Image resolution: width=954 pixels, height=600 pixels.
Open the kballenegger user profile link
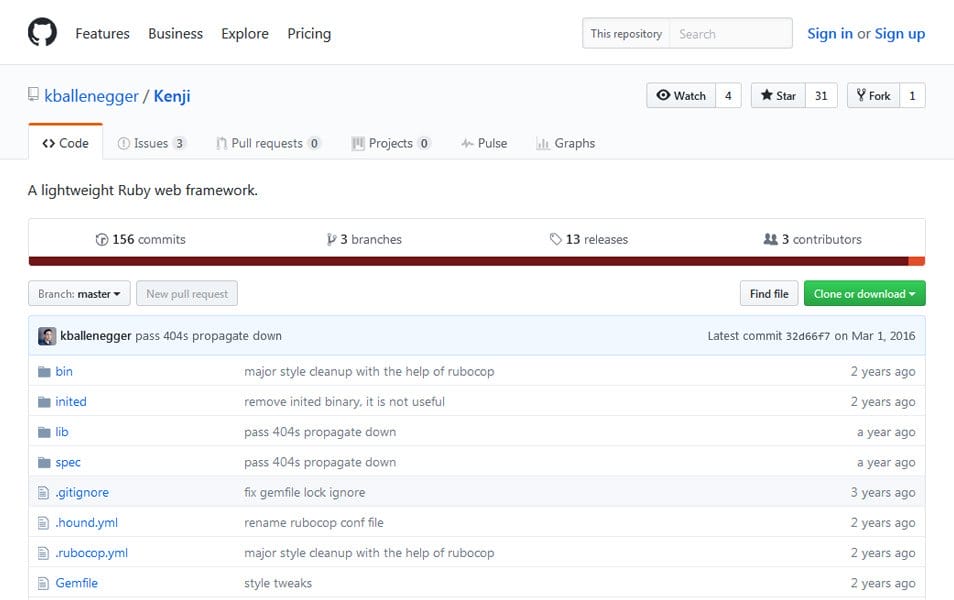pos(91,96)
